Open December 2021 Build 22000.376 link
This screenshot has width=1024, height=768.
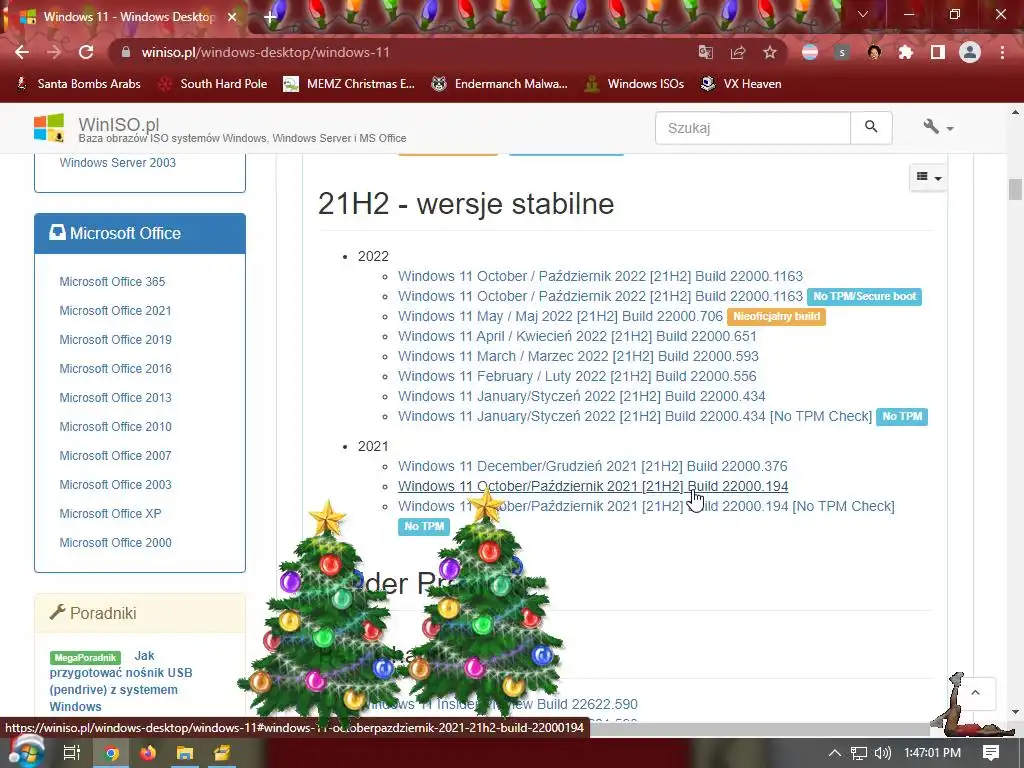[x=592, y=466]
